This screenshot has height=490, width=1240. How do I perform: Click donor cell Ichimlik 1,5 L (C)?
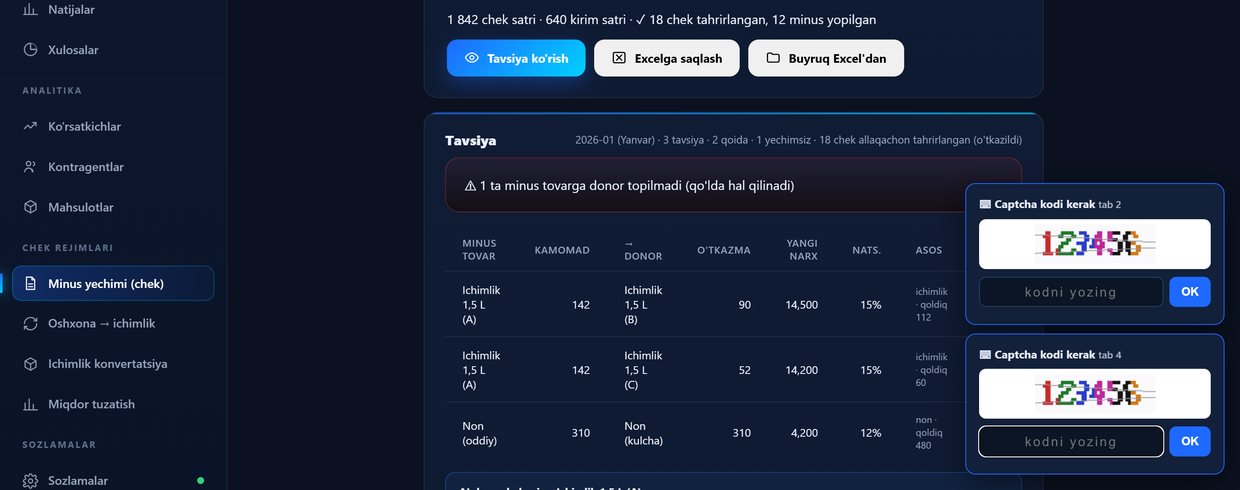tap(643, 369)
